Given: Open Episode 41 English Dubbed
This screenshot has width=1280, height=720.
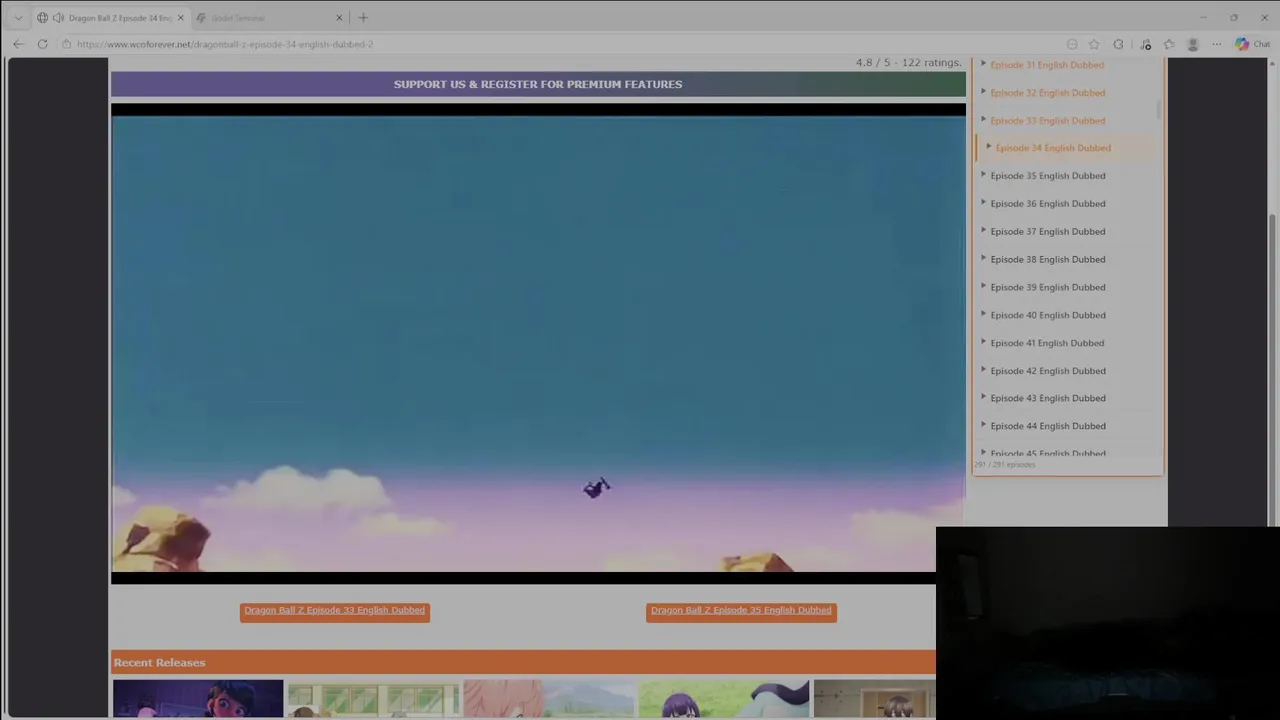Looking at the screenshot, I should (1047, 343).
